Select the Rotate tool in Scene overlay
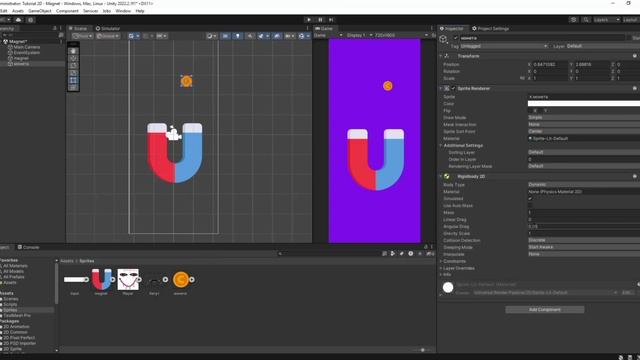 coord(73,66)
